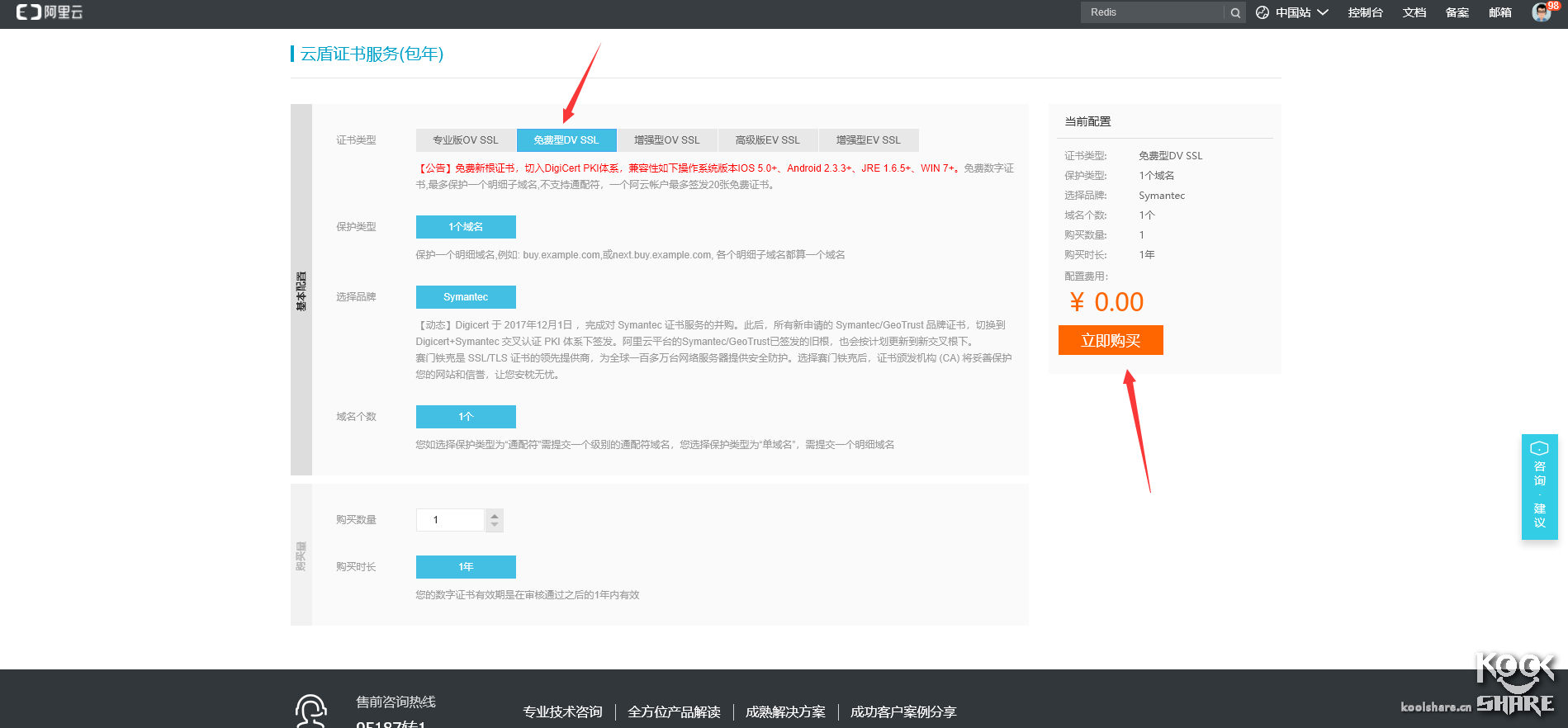Choose the 1个 domain count option
1568x728 pixels.
tap(466, 417)
